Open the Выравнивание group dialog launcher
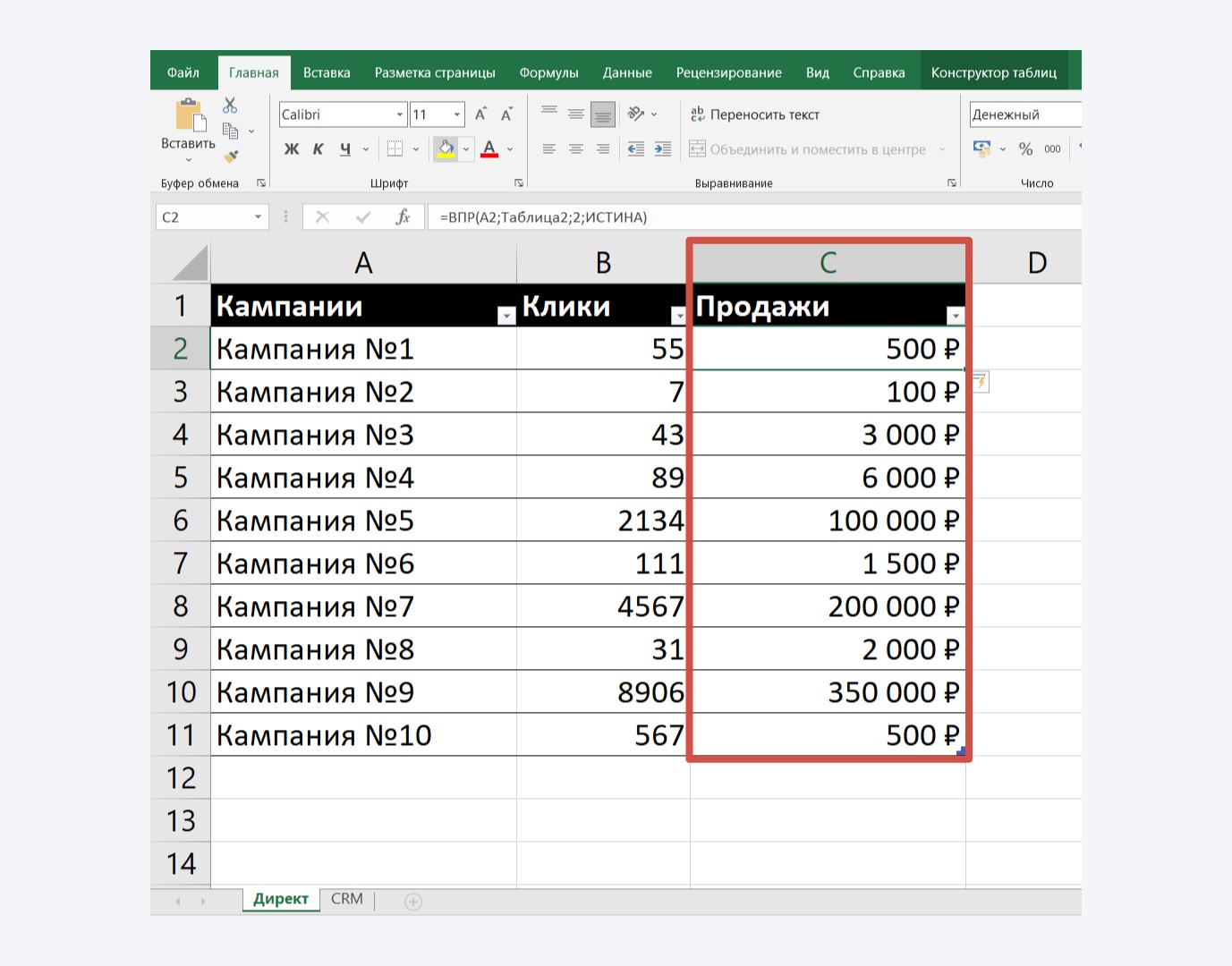This screenshot has height=966, width=1232. [952, 183]
